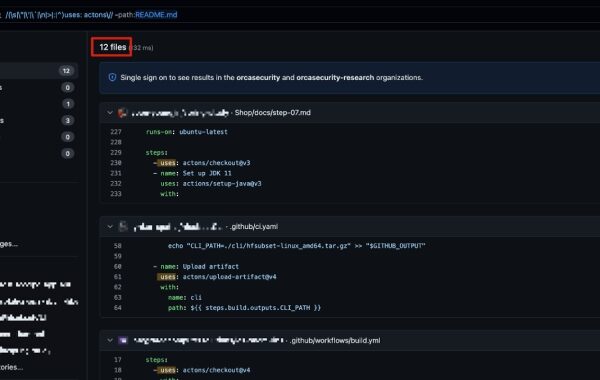Click 'runs-on: ubuntu-latest' line
Screen dimensions: 600x380
(x=186, y=132)
